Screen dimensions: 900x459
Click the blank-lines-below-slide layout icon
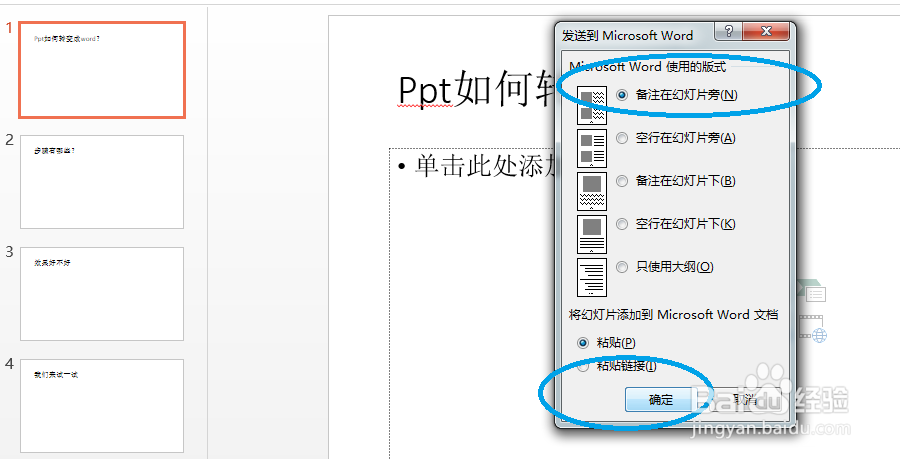point(592,234)
